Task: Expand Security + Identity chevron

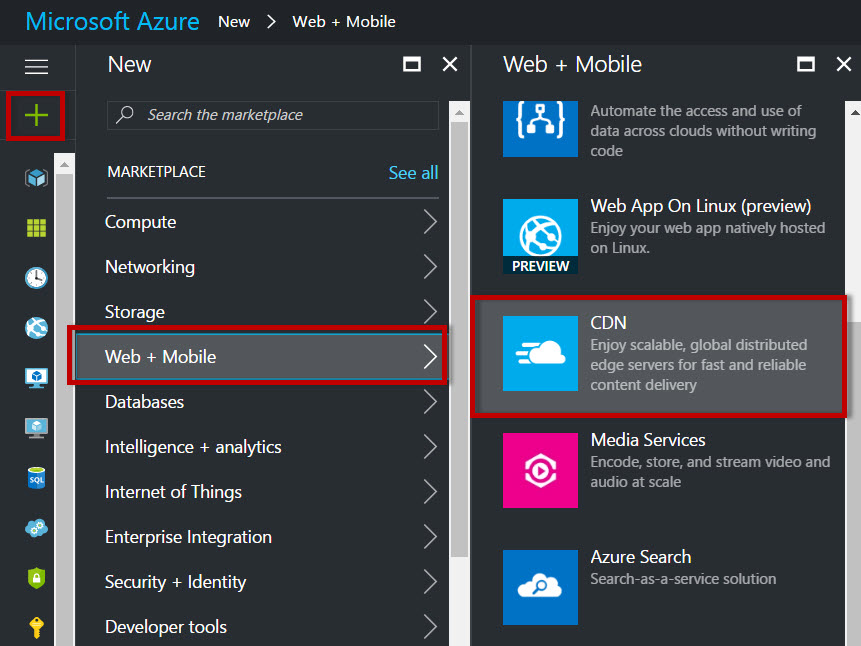Action: pyautogui.click(x=430, y=582)
